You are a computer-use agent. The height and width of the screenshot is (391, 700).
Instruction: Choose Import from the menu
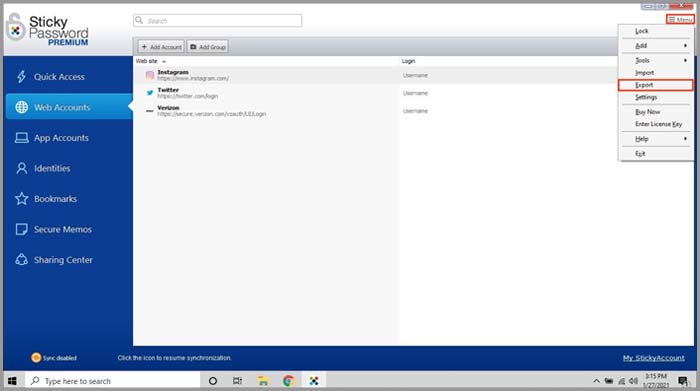[655, 72]
